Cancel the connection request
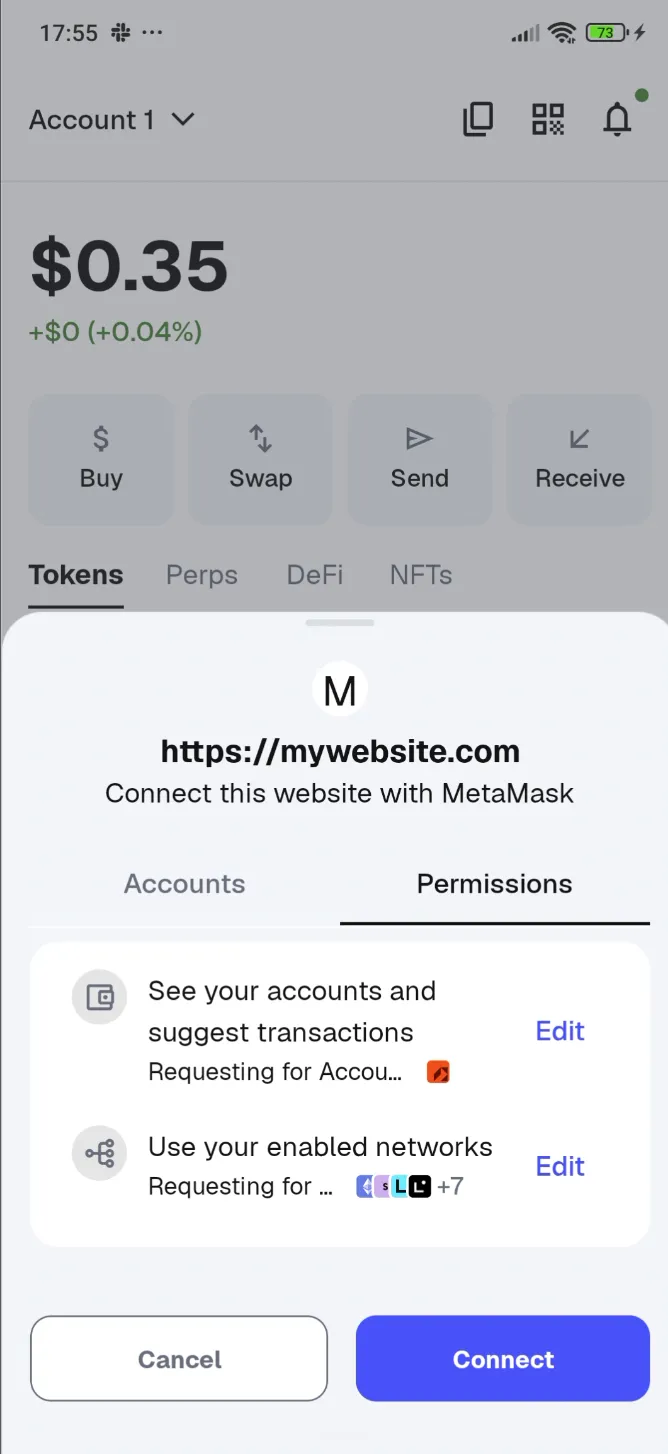The height and width of the screenshot is (1454, 668). coord(179,1358)
